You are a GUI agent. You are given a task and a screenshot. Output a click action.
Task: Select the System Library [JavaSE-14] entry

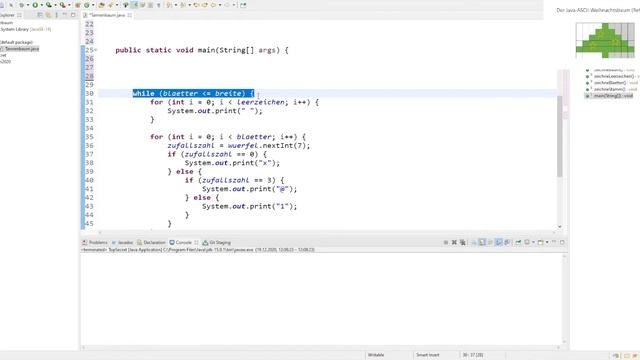[25, 29]
